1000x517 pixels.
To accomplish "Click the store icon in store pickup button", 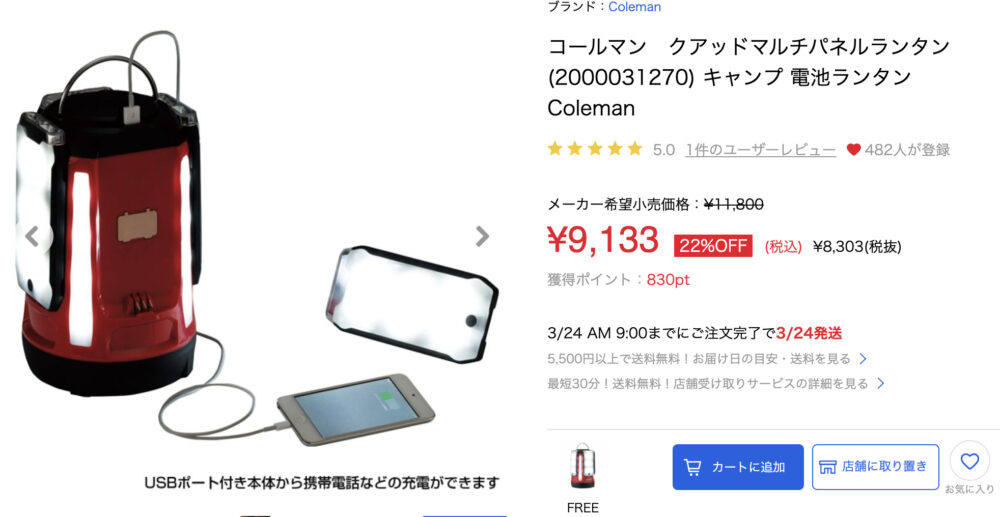I will click(827, 467).
